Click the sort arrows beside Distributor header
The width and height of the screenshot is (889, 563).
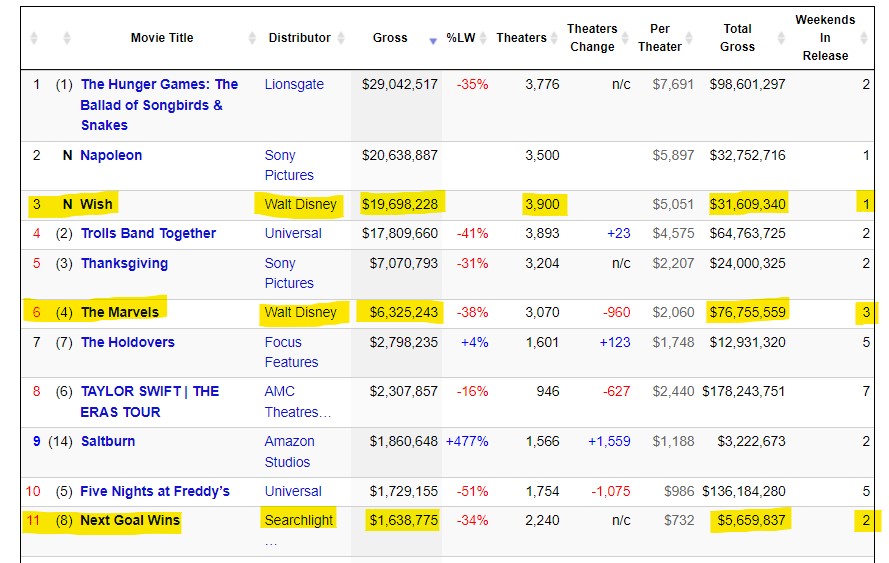pos(342,39)
